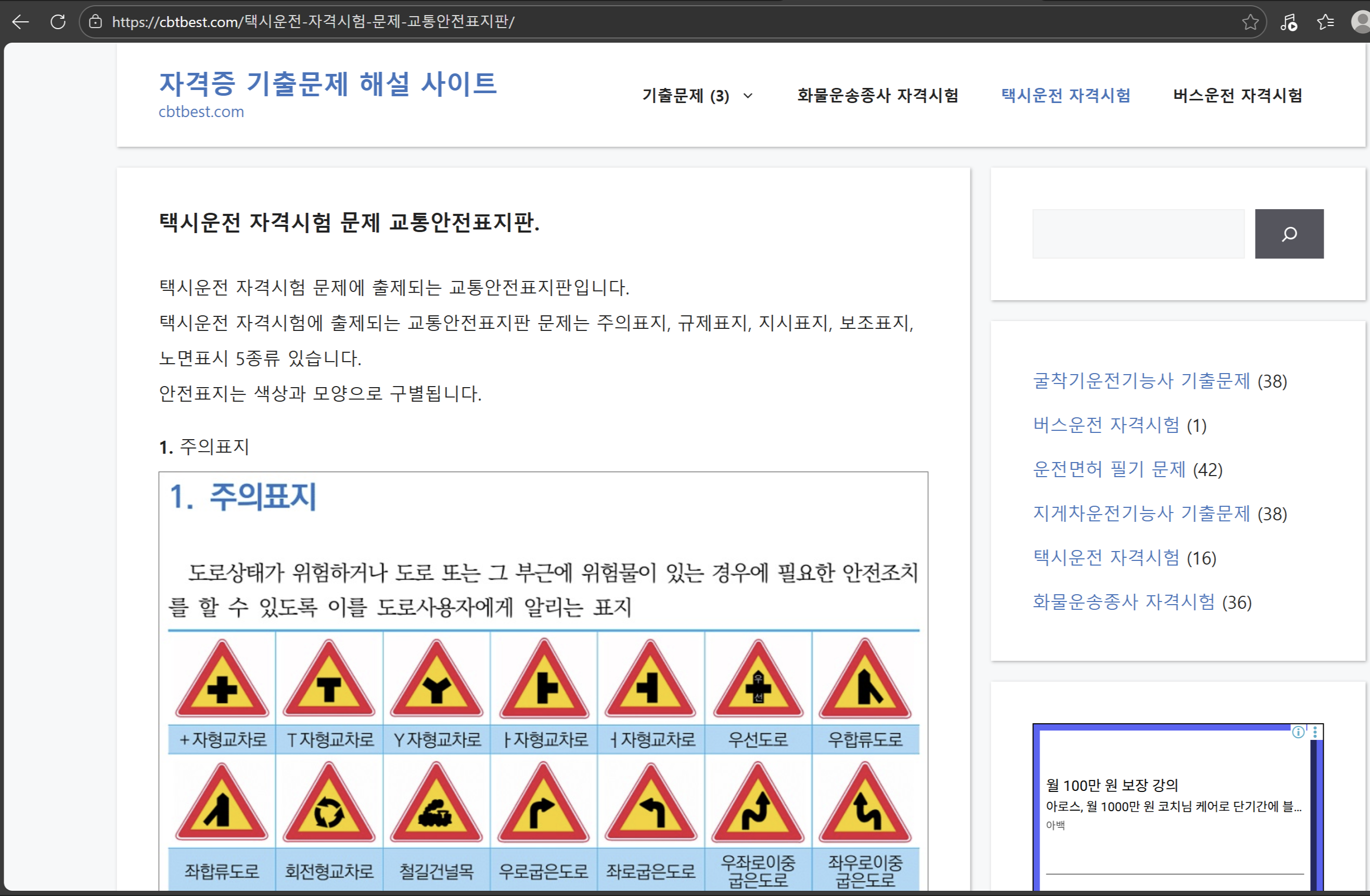Click the profile avatar icon
The width and height of the screenshot is (1370, 896).
(x=1361, y=22)
